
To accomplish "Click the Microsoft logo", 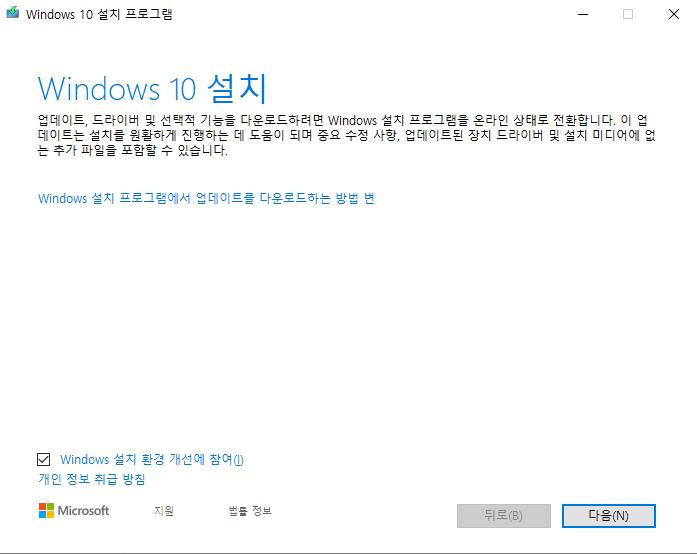I will (x=74, y=510).
